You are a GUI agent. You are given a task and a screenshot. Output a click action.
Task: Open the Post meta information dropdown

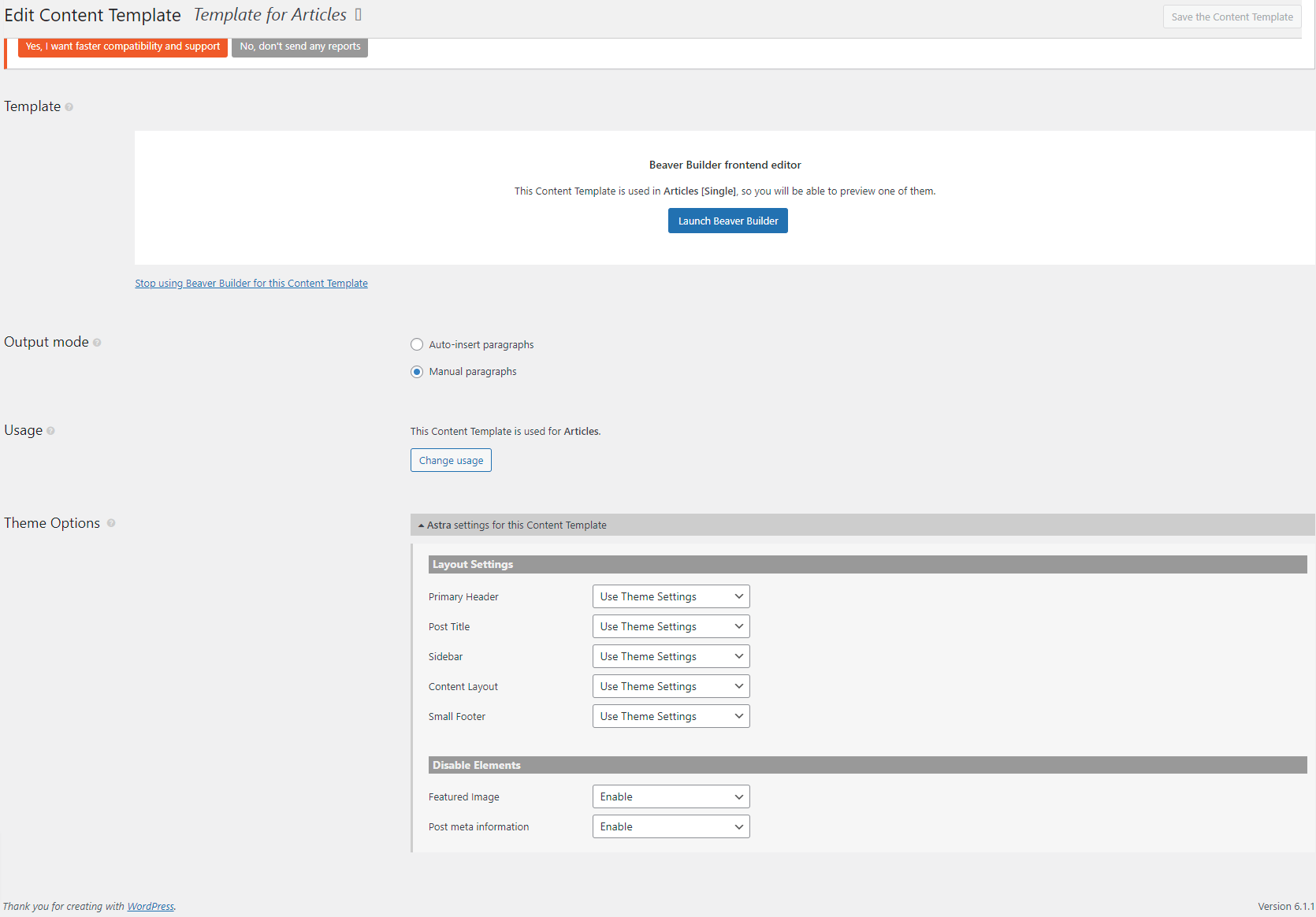671,826
